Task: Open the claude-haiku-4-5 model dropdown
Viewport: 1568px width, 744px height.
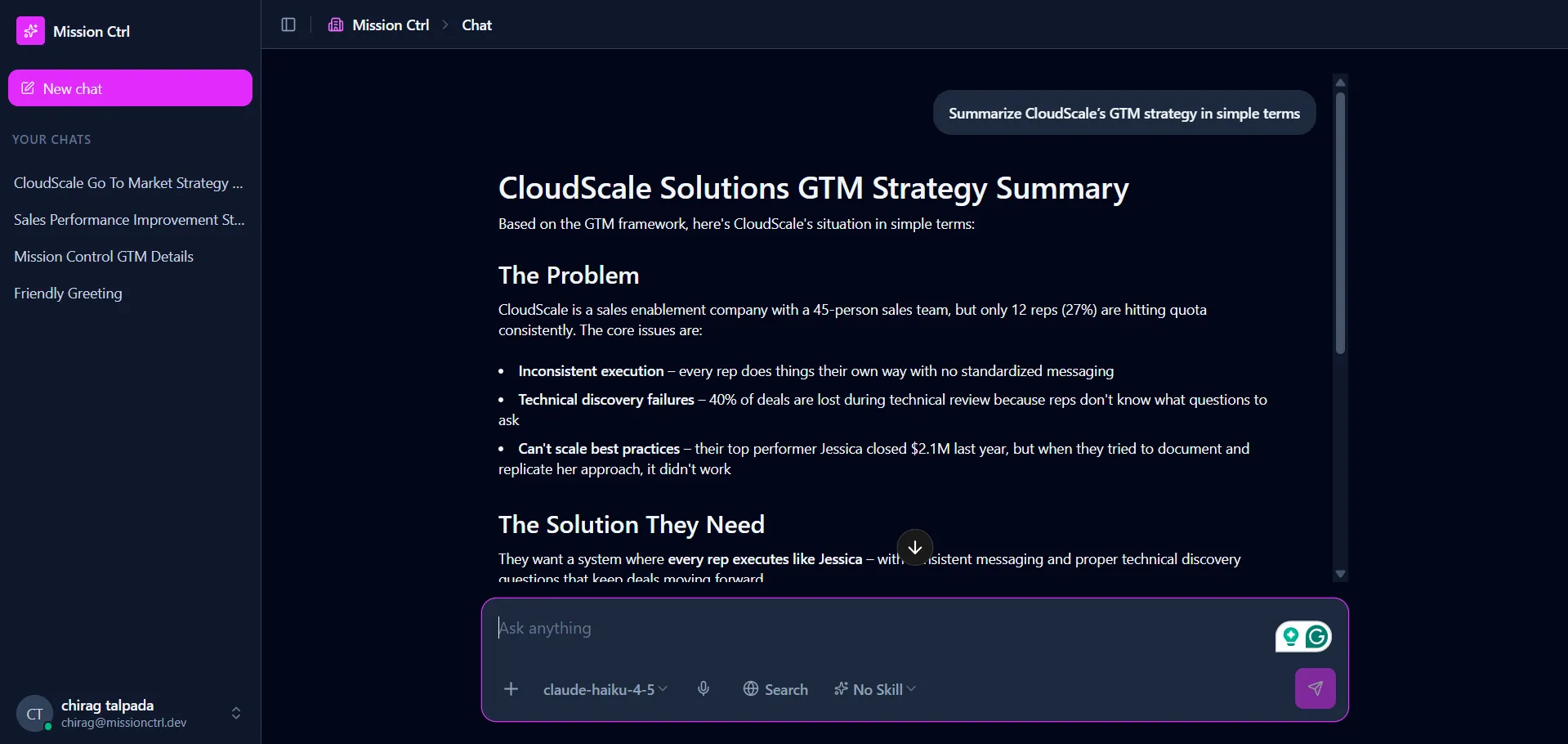Action: pyautogui.click(x=605, y=688)
